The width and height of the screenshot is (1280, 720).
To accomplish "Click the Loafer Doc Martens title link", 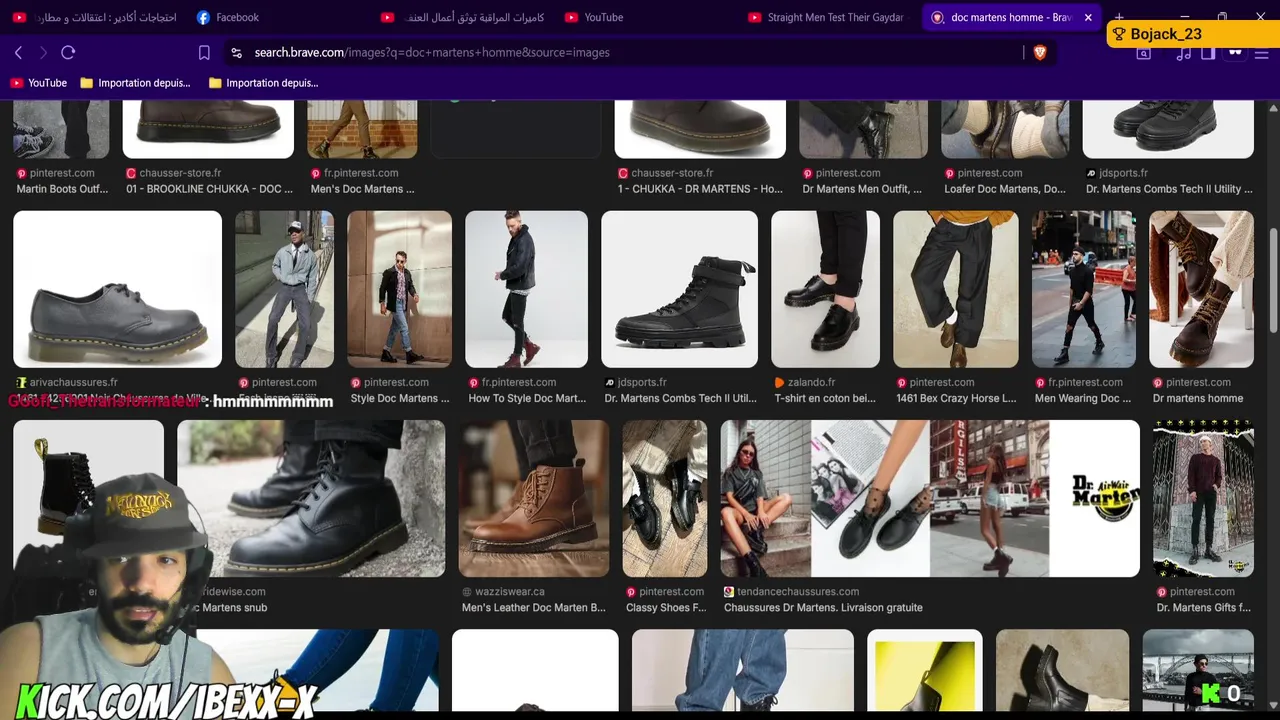I will [1005, 189].
